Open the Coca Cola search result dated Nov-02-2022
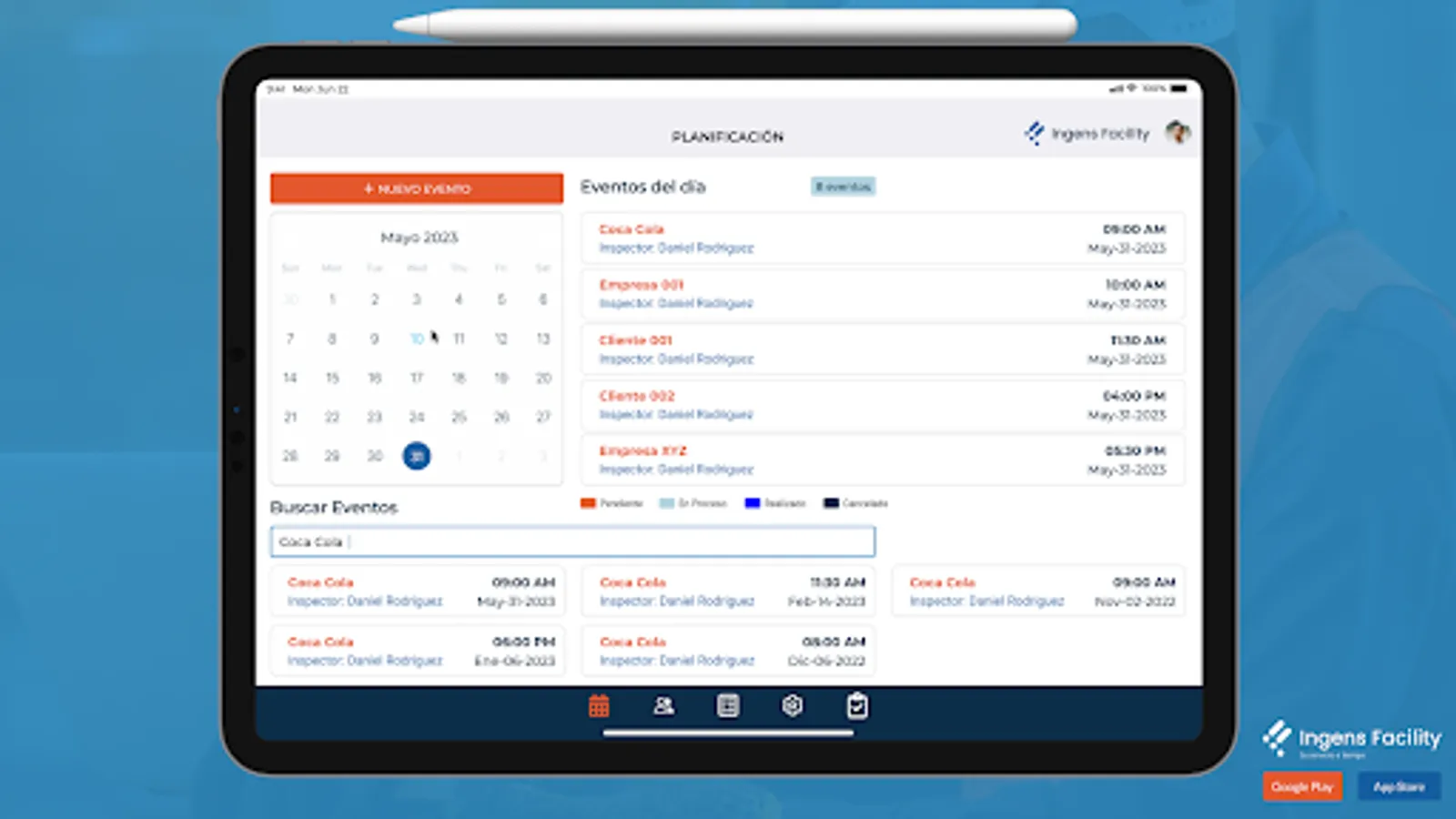The image size is (1456, 819). coord(1038,591)
